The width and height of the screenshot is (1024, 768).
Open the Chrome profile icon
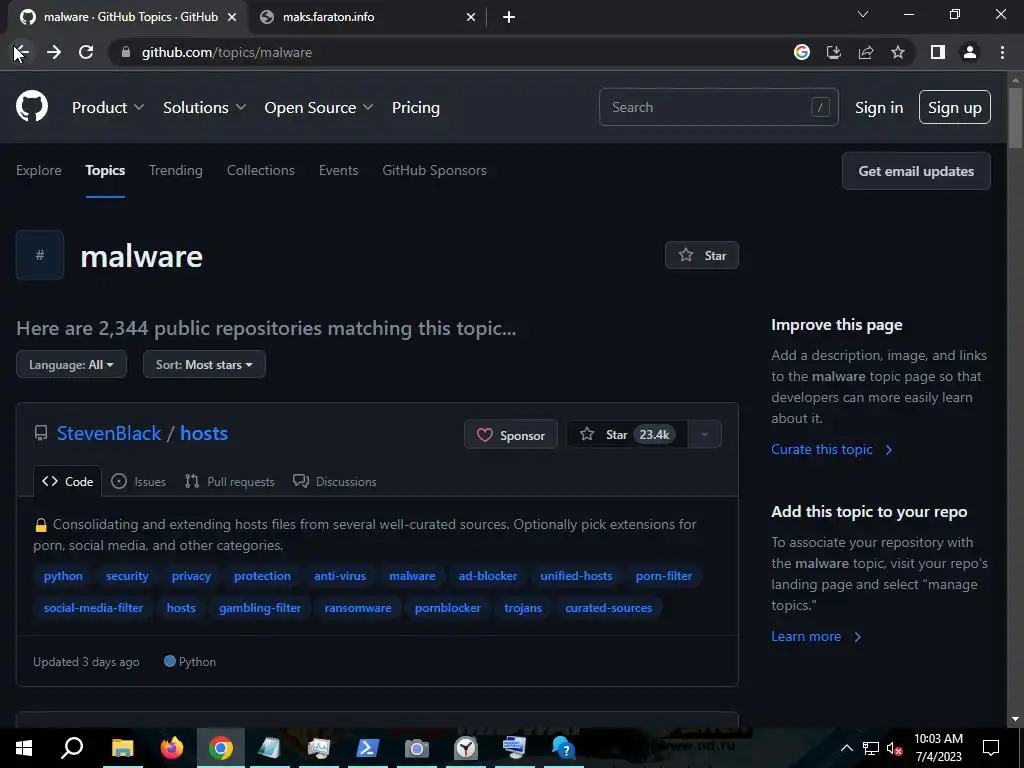(x=970, y=52)
